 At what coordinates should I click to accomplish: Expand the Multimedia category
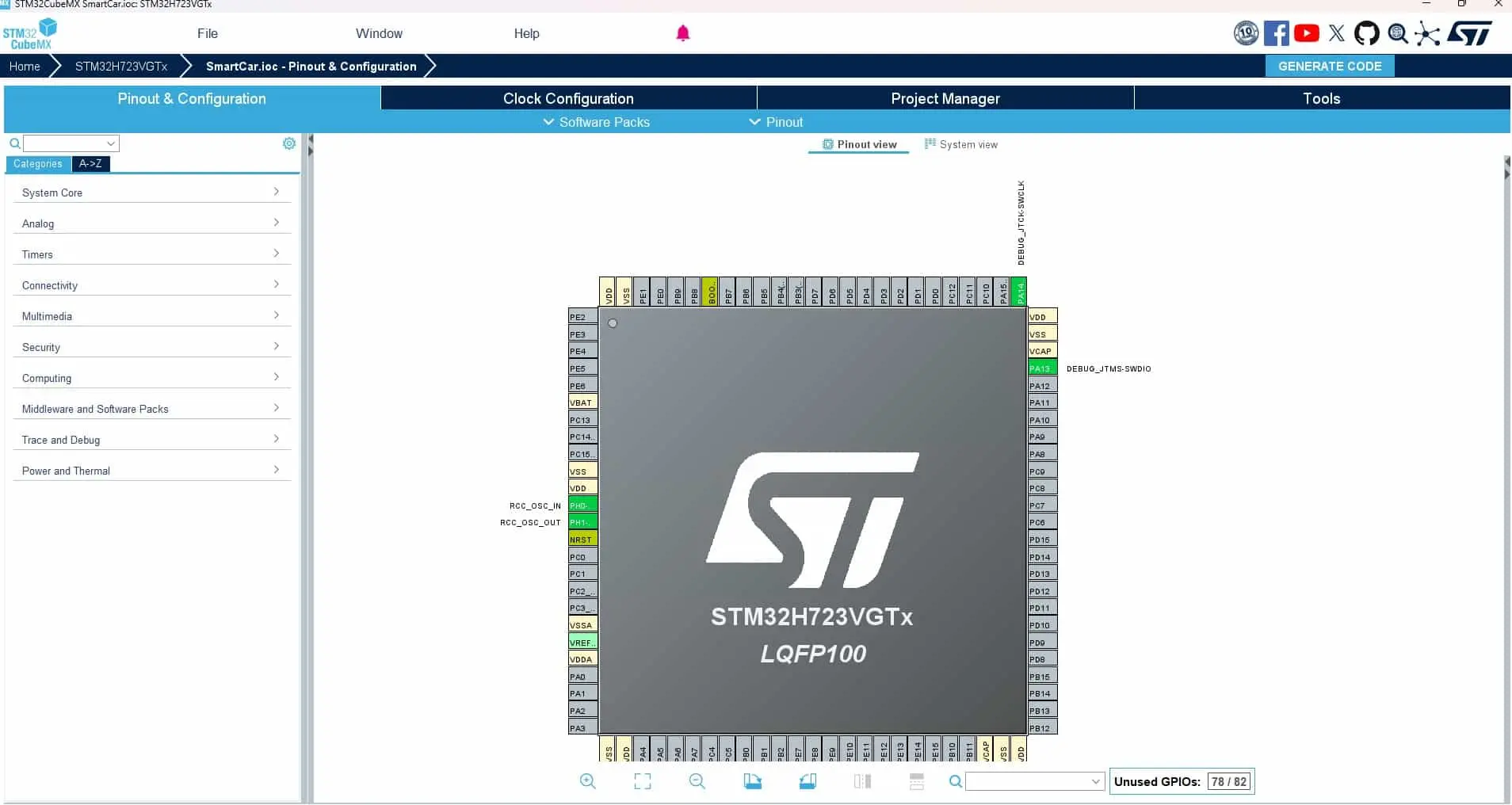click(151, 316)
